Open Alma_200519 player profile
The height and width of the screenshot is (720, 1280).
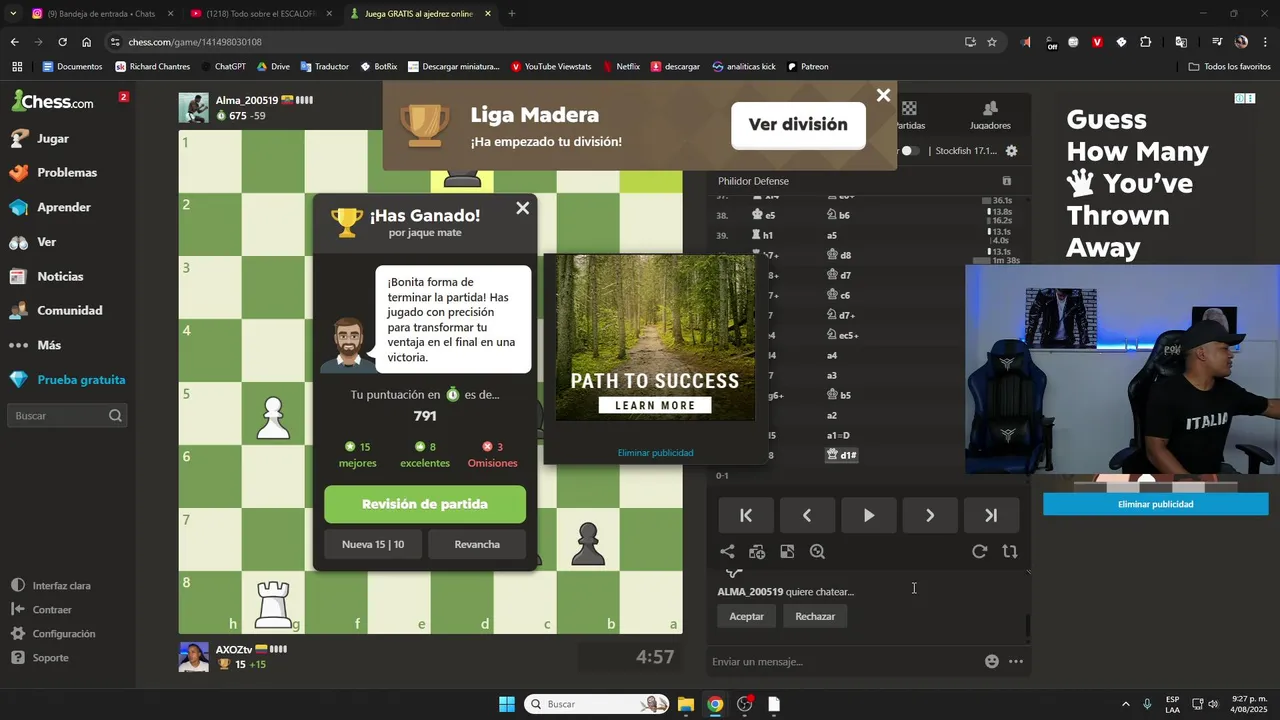[x=247, y=101]
